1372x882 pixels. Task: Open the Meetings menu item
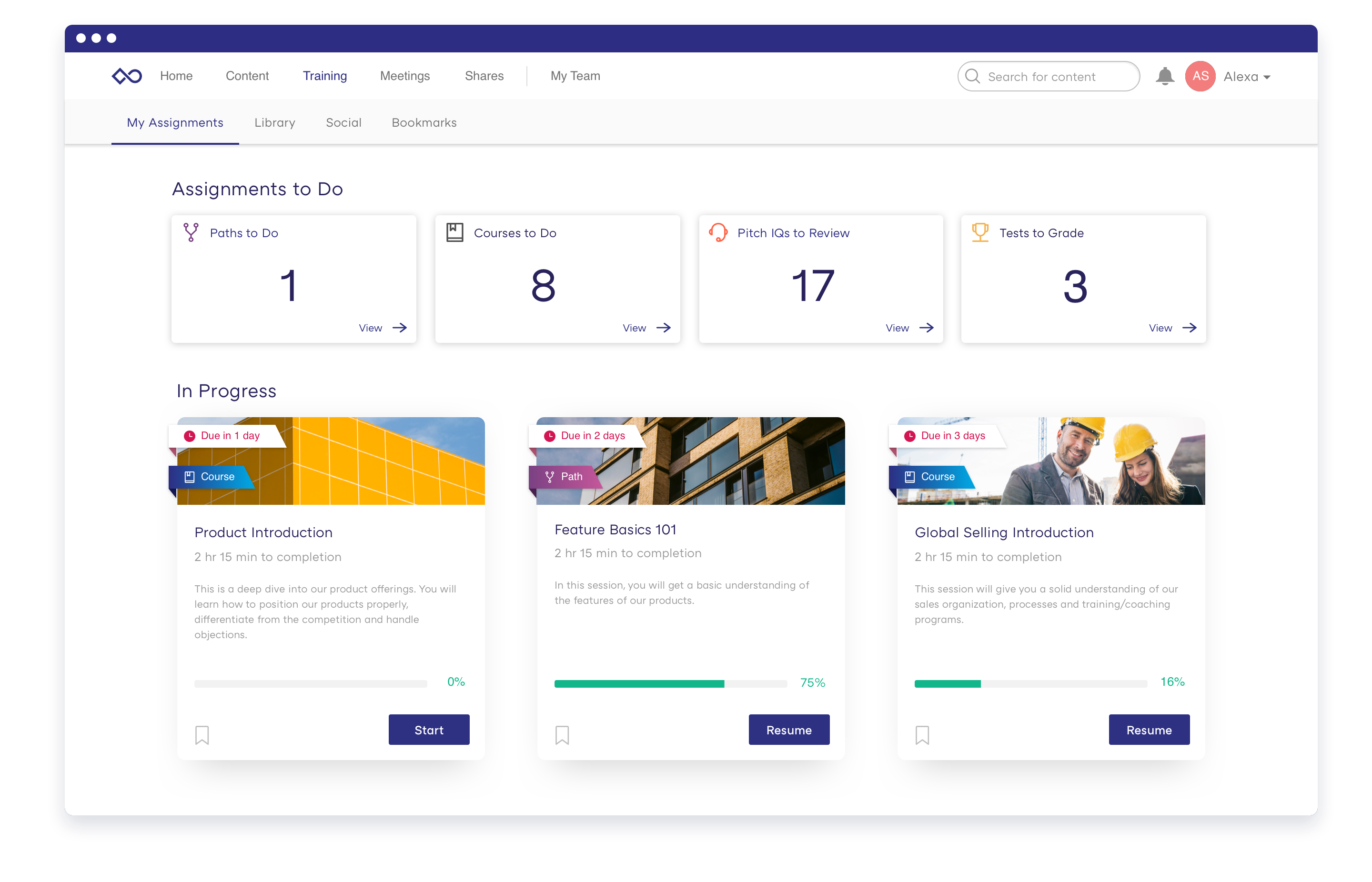tap(404, 76)
